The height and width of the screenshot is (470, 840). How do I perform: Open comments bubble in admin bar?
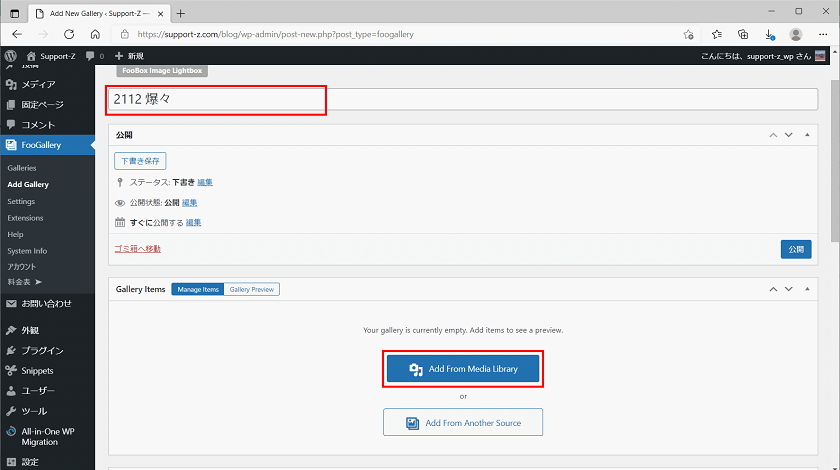[91, 56]
